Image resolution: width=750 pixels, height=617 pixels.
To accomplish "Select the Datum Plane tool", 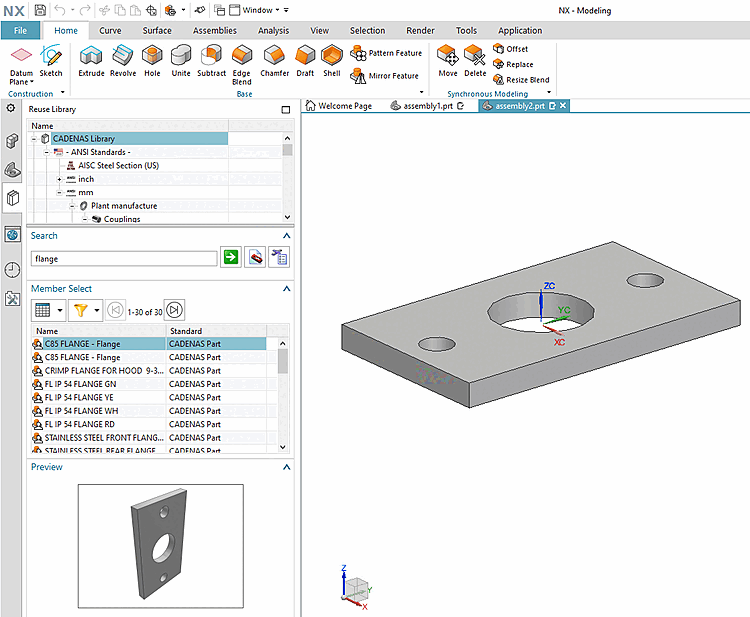I will click(22, 65).
